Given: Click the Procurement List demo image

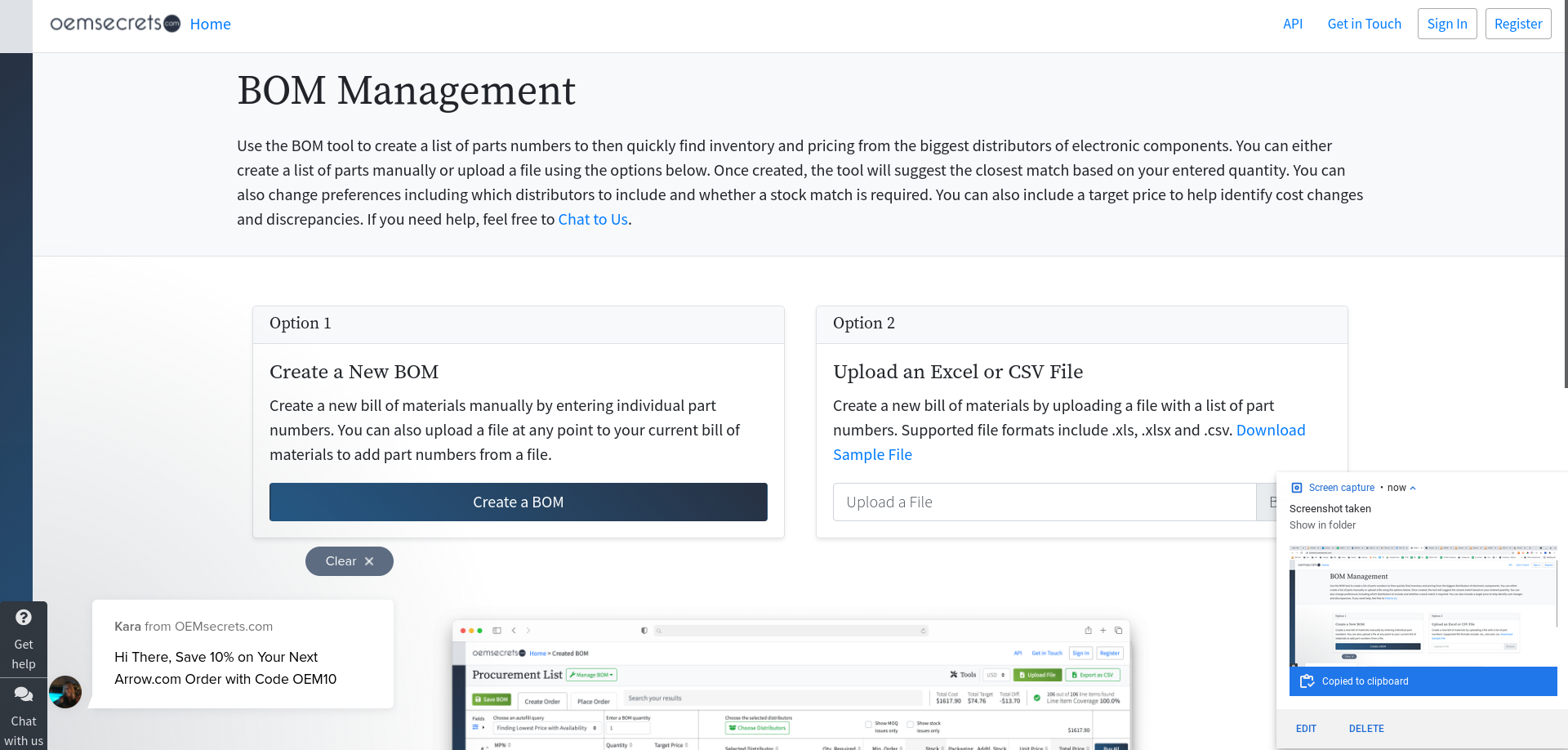Looking at the screenshot, I should 791,685.
